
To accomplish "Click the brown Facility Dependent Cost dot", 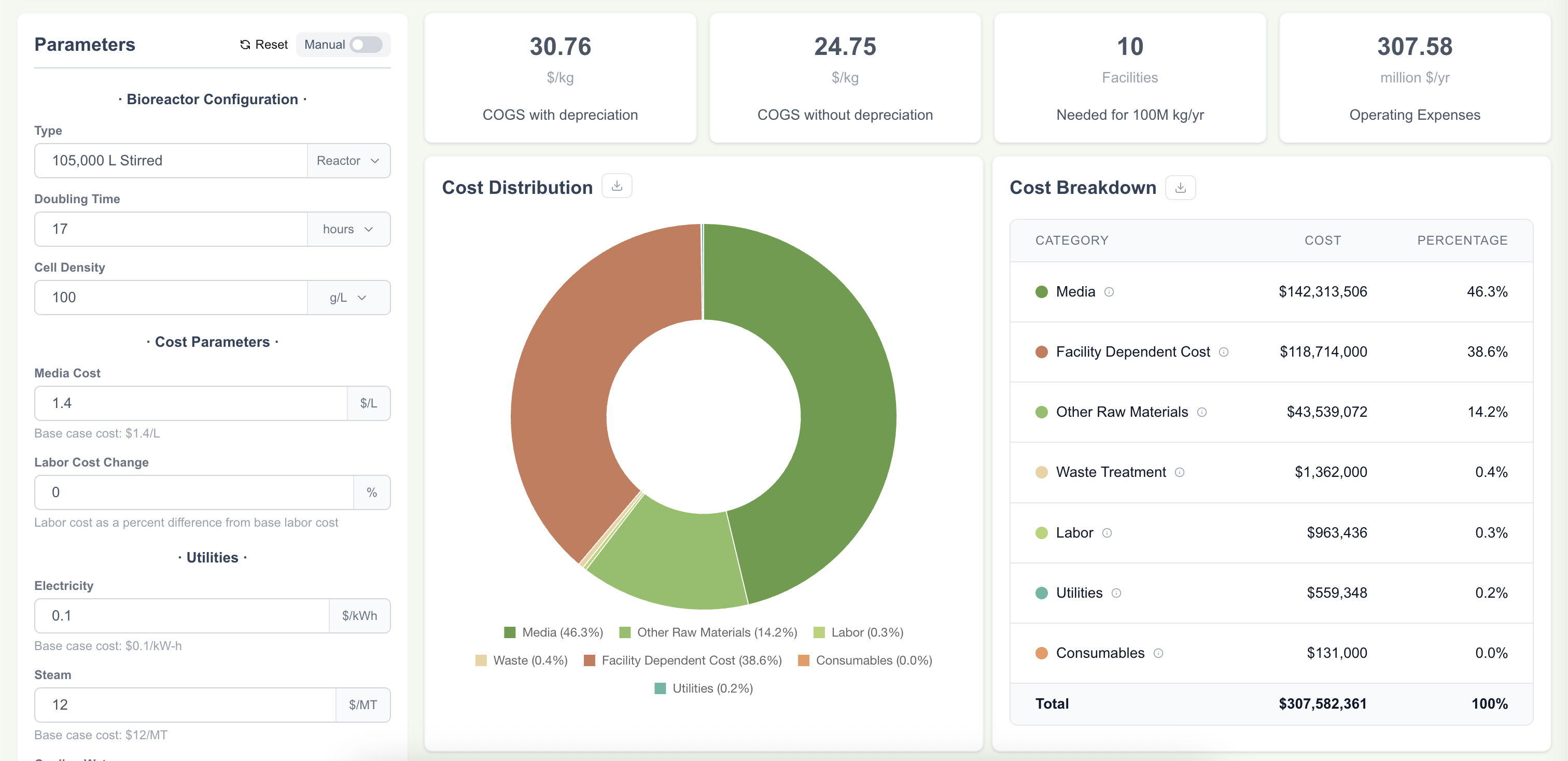I will (x=1042, y=352).
